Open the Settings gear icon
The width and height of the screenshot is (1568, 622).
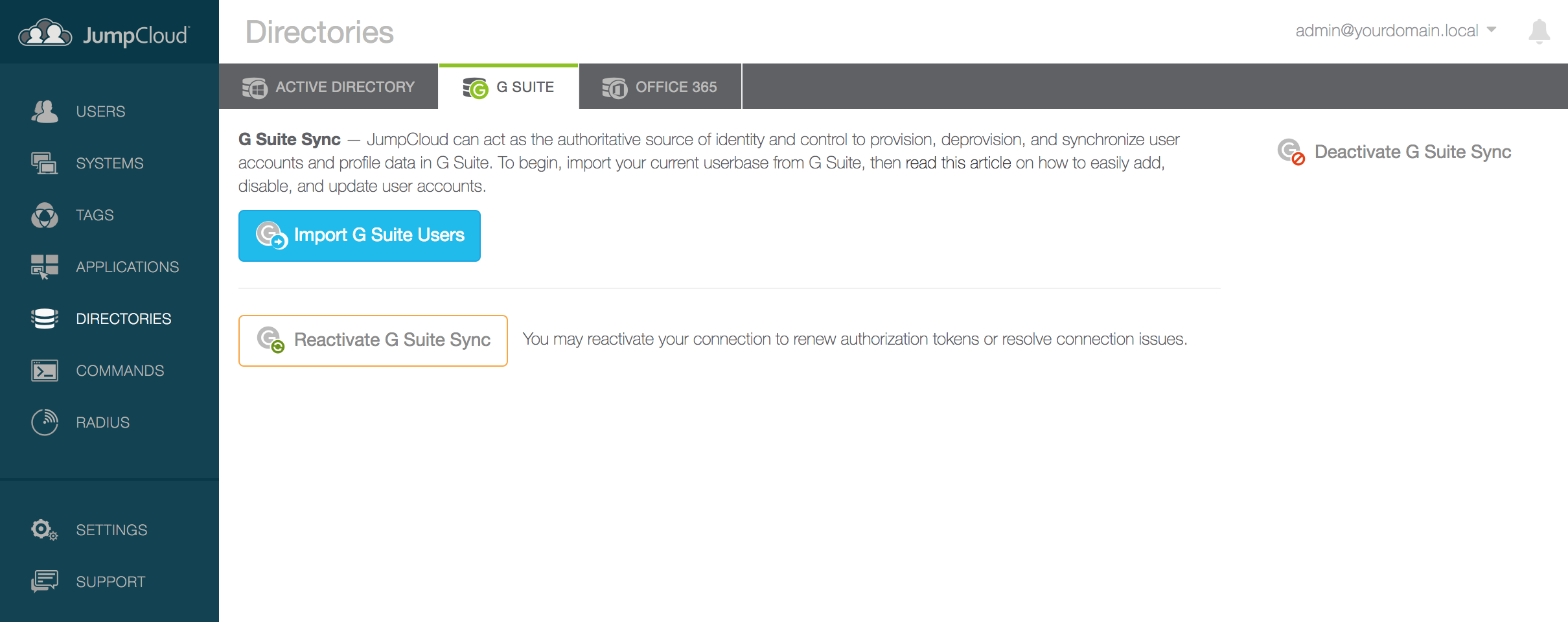point(45,530)
